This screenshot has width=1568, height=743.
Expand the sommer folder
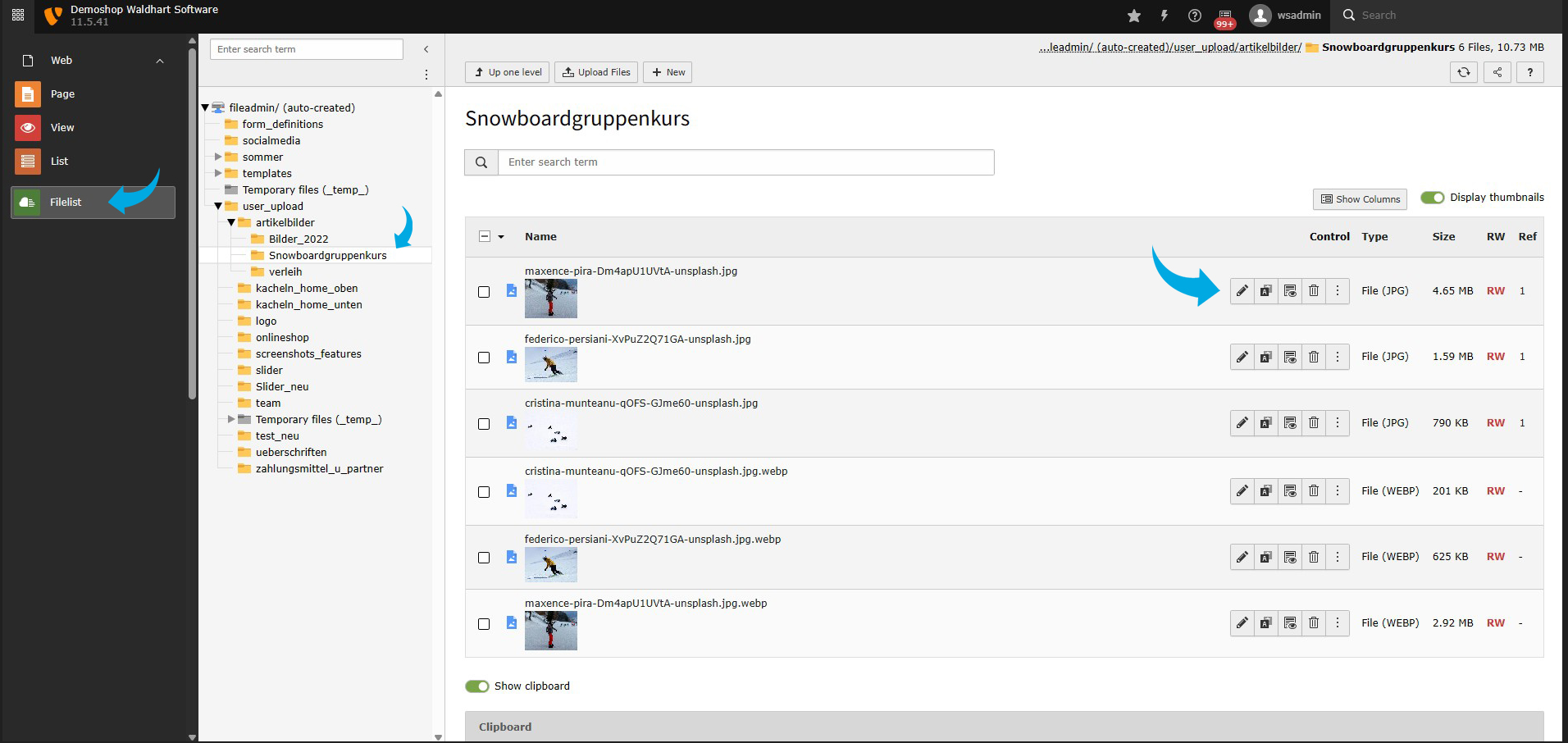[x=218, y=157]
